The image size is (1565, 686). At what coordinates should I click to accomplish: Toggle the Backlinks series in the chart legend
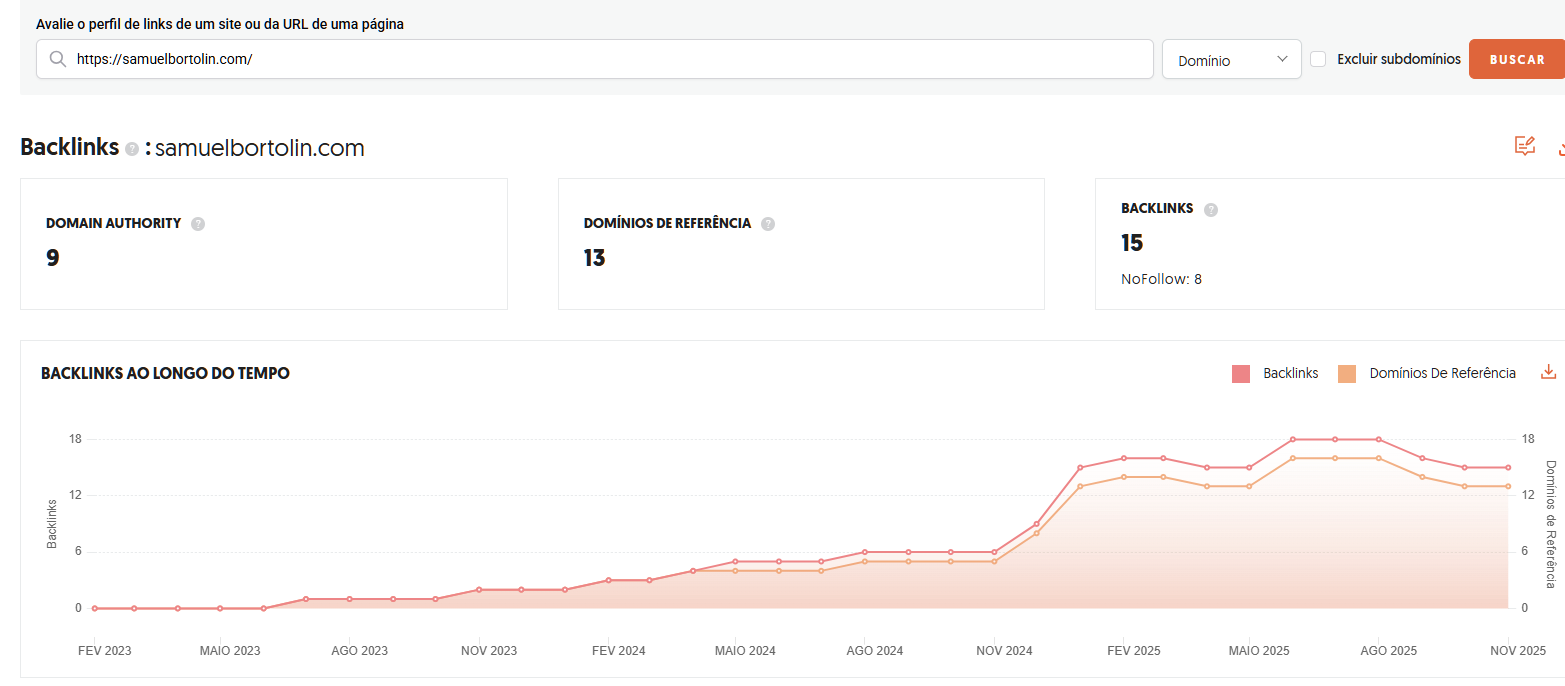(1290, 372)
